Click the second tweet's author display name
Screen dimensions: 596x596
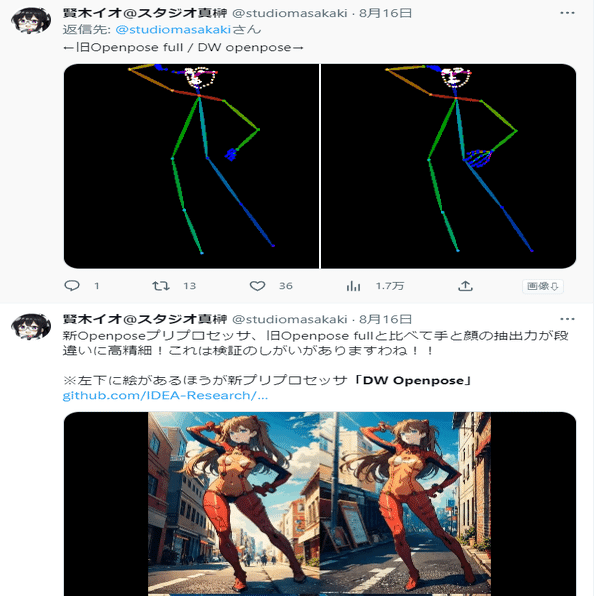(x=145, y=319)
